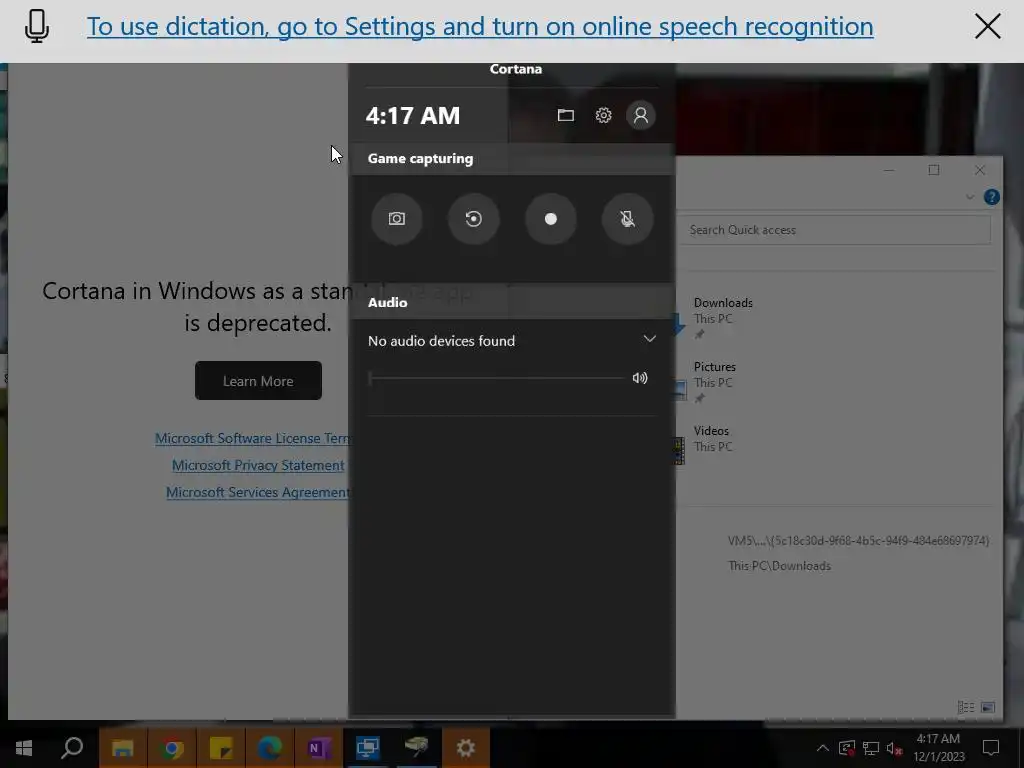Dismiss the dictation notification bar
The image size is (1024, 768).
987,27
